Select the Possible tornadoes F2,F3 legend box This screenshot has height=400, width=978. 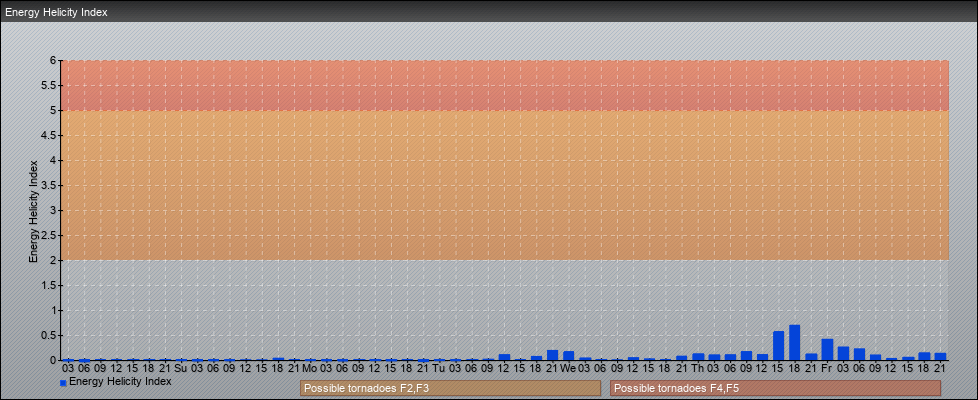click(x=450, y=388)
